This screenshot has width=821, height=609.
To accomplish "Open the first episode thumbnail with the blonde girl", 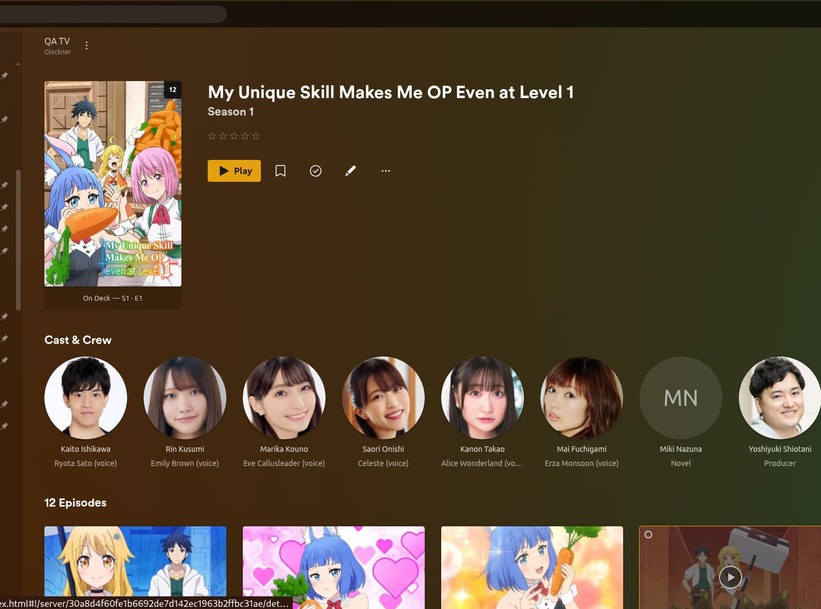I will (136, 568).
